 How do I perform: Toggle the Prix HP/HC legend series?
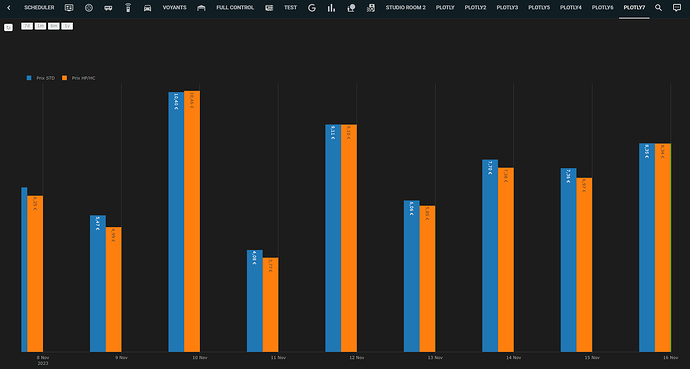pos(79,78)
